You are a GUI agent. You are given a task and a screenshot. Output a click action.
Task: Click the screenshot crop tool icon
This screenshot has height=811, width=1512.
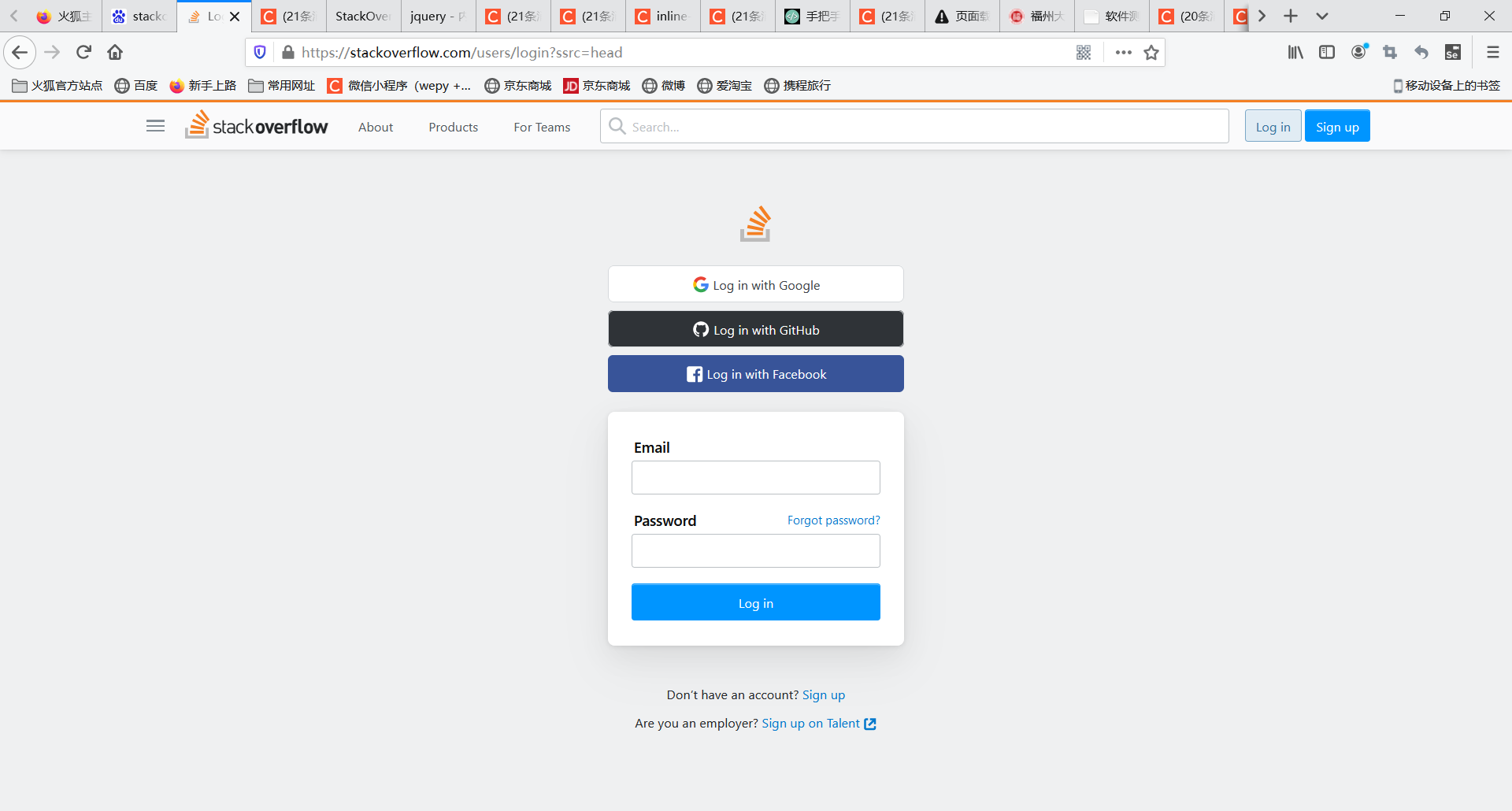(1390, 53)
